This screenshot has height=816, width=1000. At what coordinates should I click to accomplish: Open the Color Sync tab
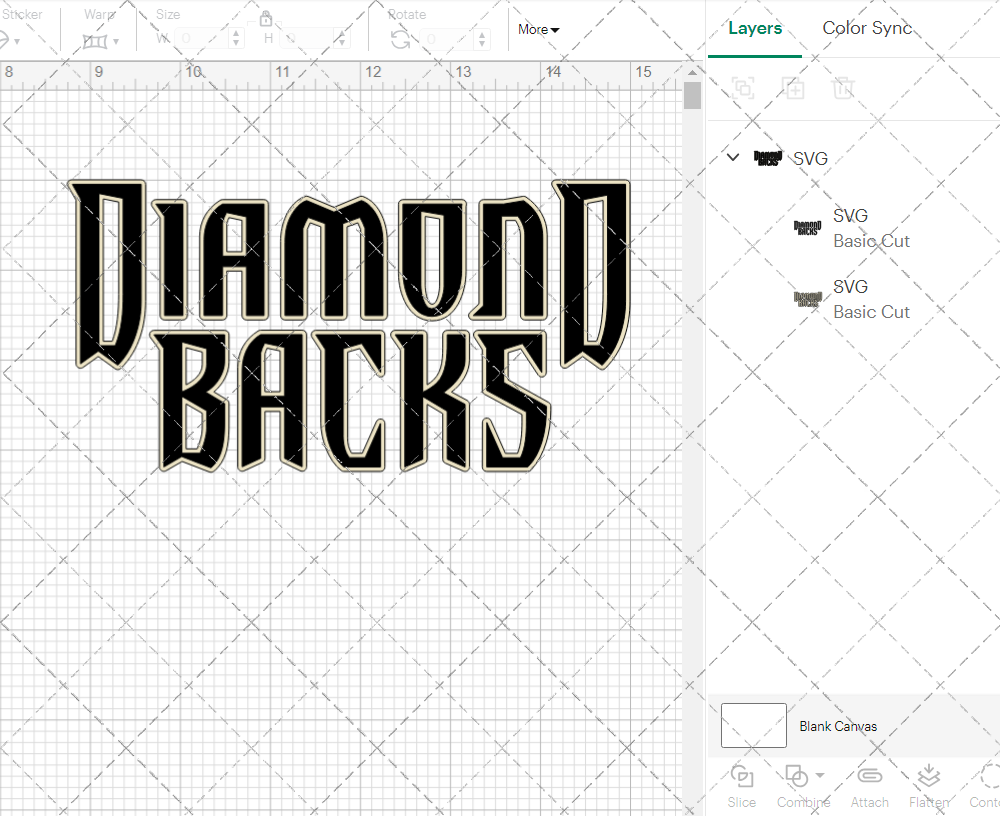pyautogui.click(x=867, y=28)
